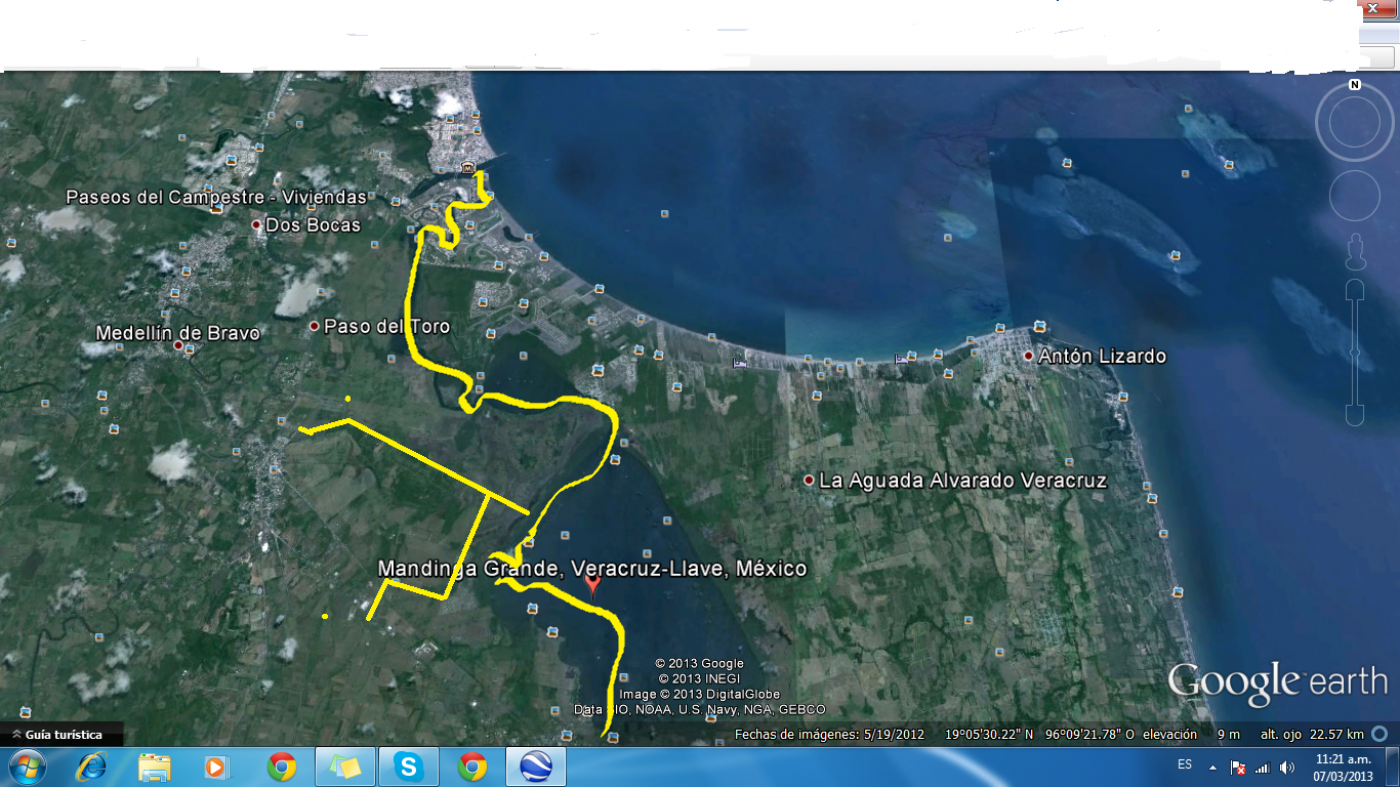1400x787 pixels.
Task: Click the zoom-in top of the zoom slider
Action: 1355,290
